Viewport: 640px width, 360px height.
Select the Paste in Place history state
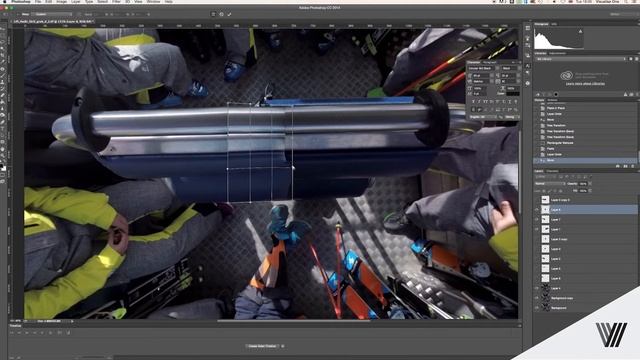coord(556,108)
